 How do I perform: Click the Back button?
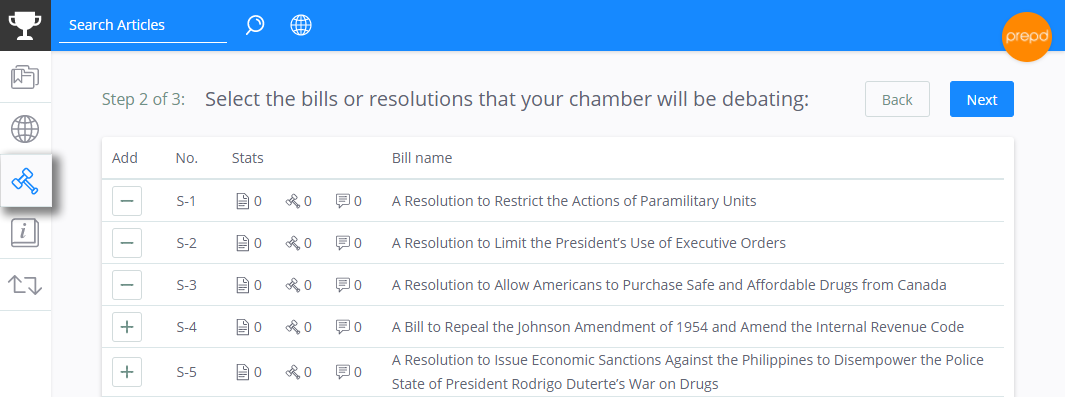pos(897,100)
